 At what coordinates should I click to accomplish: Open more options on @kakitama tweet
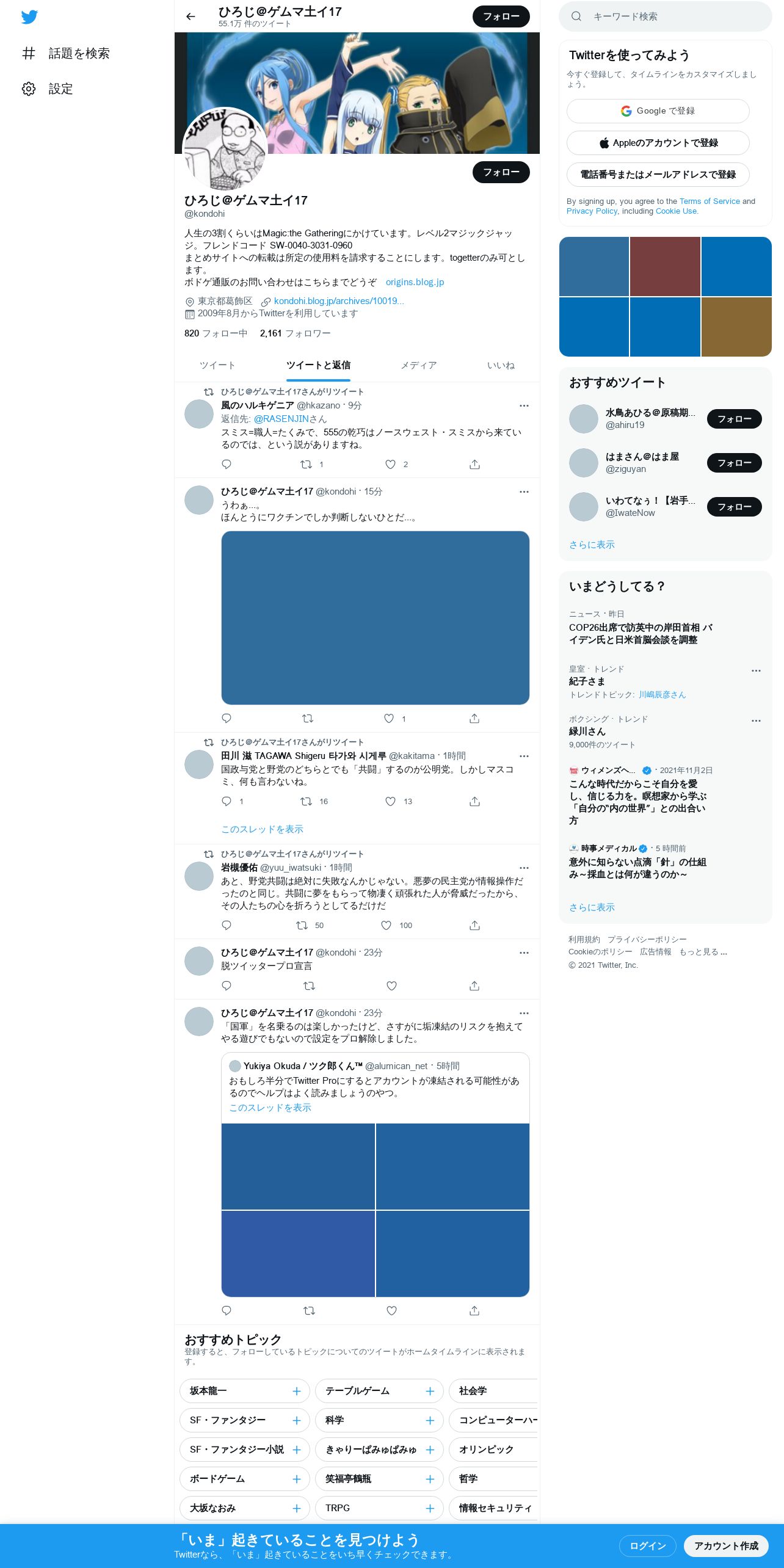pos(524,756)
